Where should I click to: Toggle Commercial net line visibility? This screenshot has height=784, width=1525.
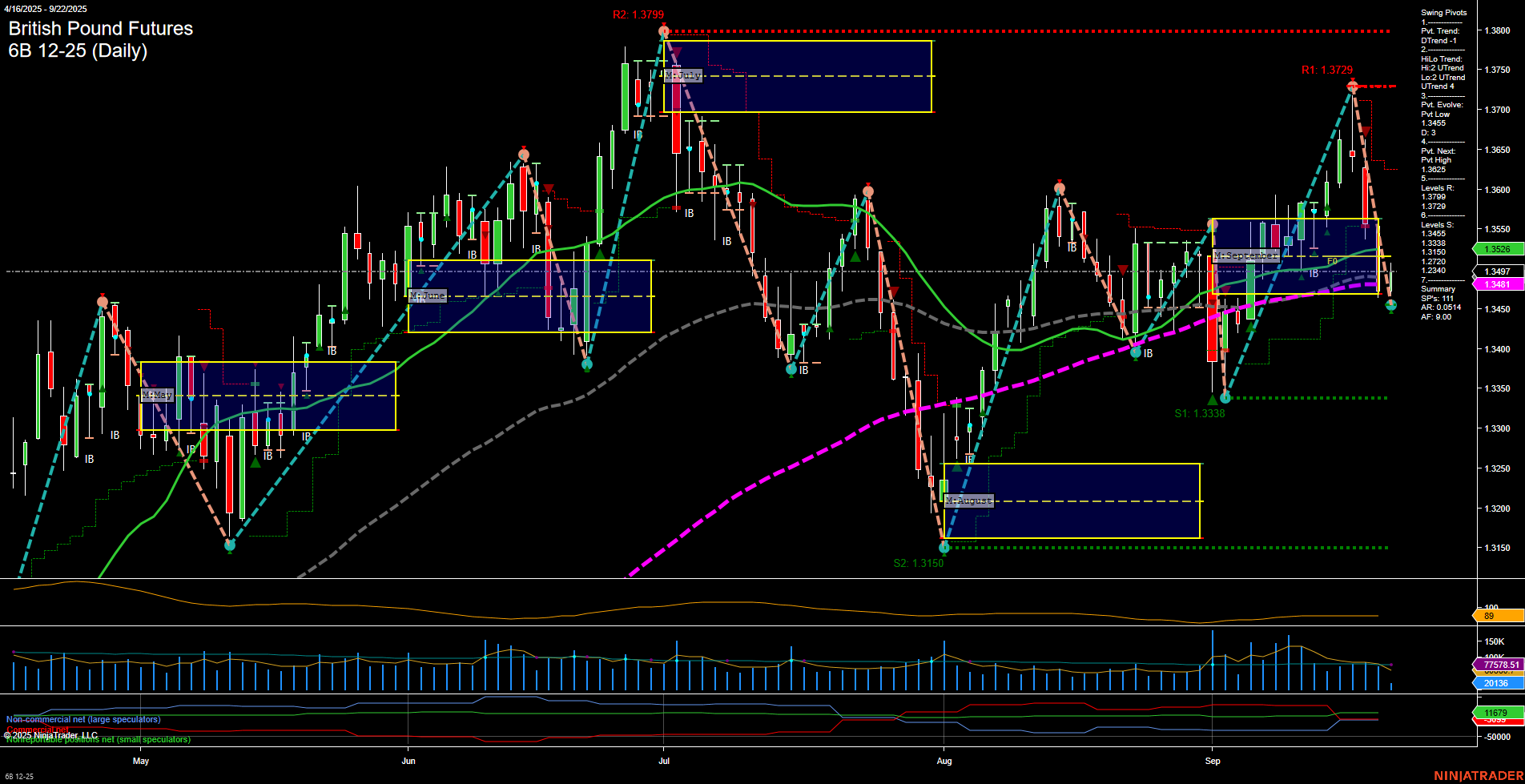pyautogui.click(x=42, y=730)
